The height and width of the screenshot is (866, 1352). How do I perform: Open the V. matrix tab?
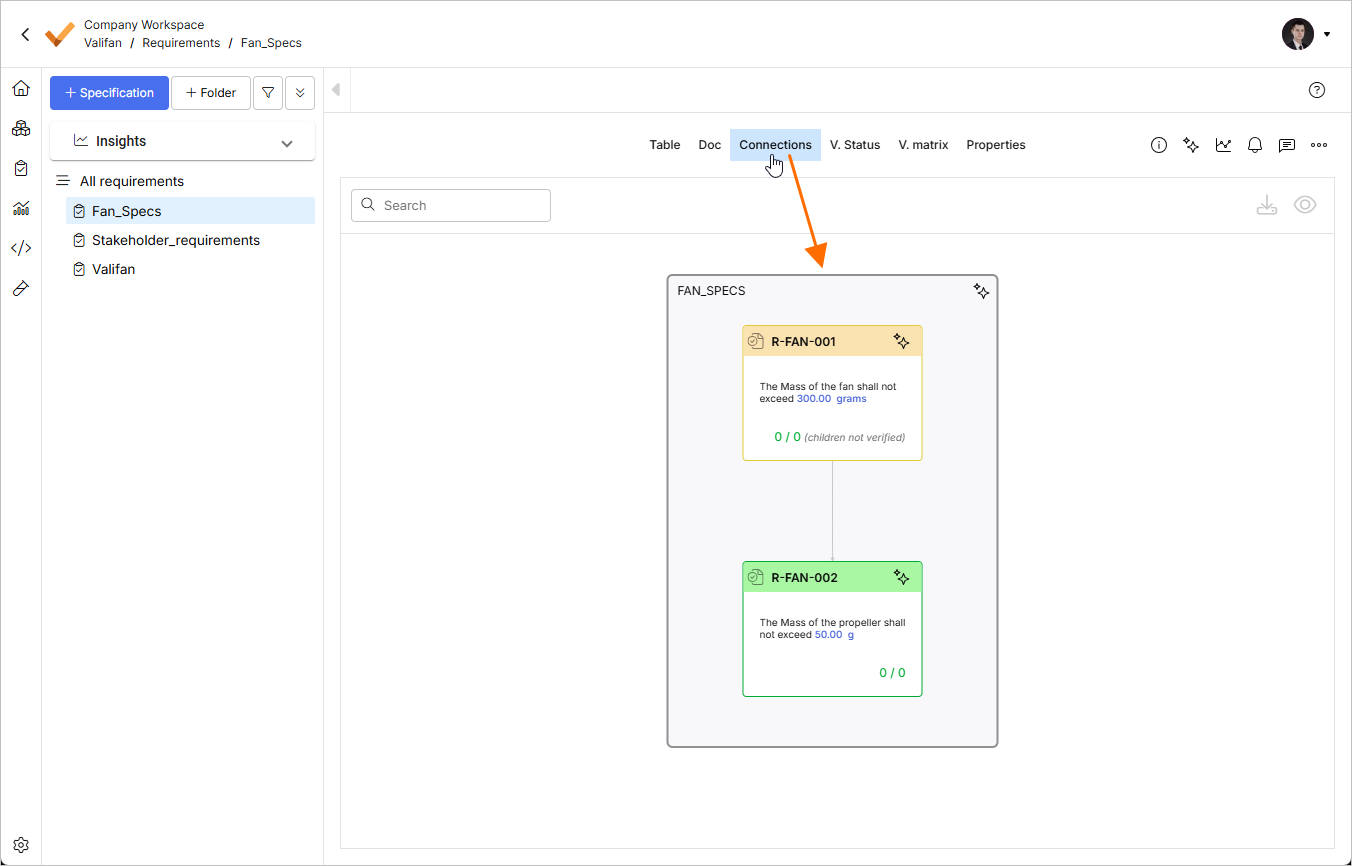(923, 145)
